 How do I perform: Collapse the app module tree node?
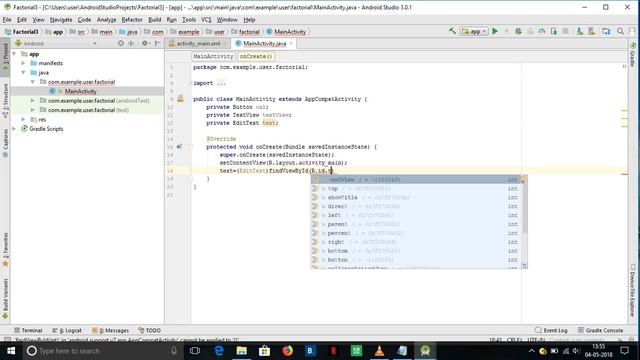[x=14, y=54]
